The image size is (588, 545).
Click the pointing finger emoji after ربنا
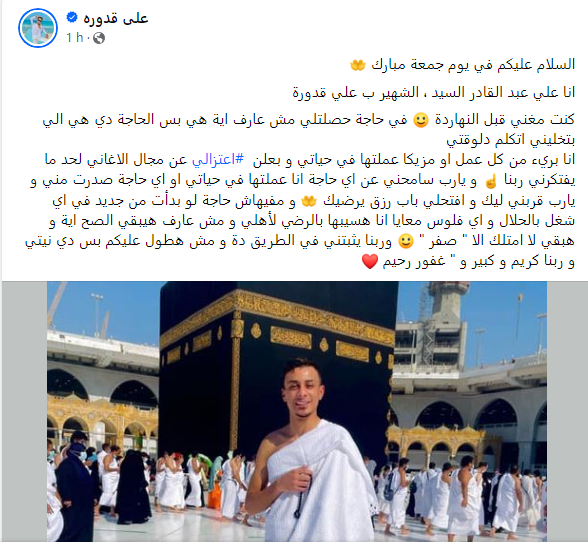[490, 182]
